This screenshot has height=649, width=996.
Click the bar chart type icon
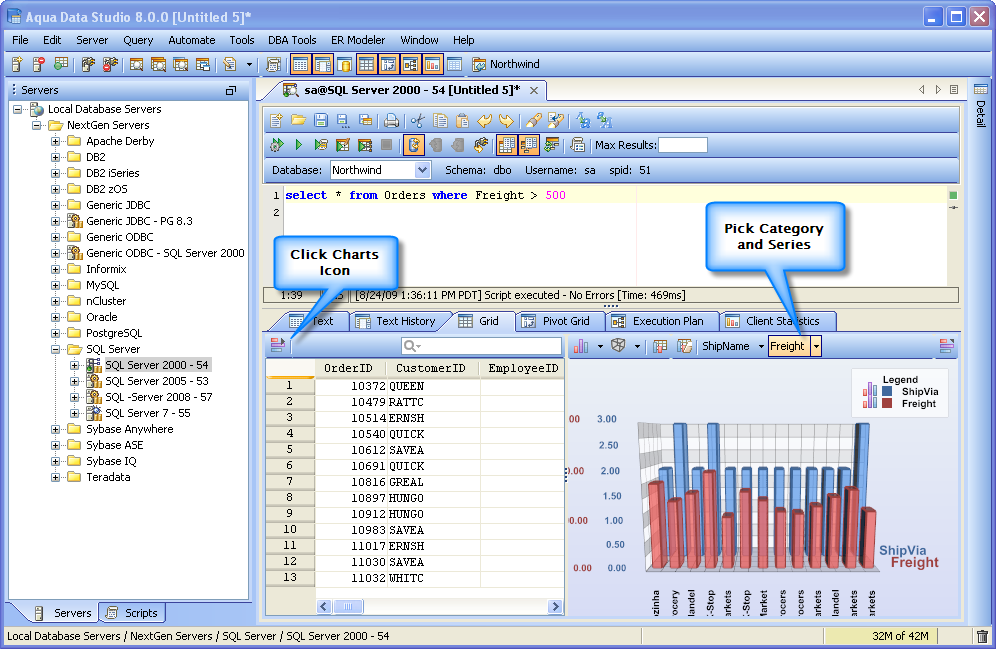[x=581, y=346]
